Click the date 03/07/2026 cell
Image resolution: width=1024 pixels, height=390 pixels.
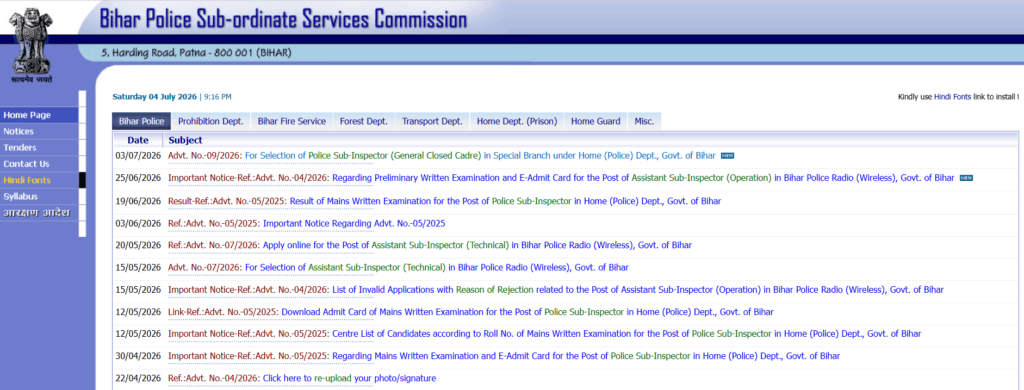(x=138, y=156)
